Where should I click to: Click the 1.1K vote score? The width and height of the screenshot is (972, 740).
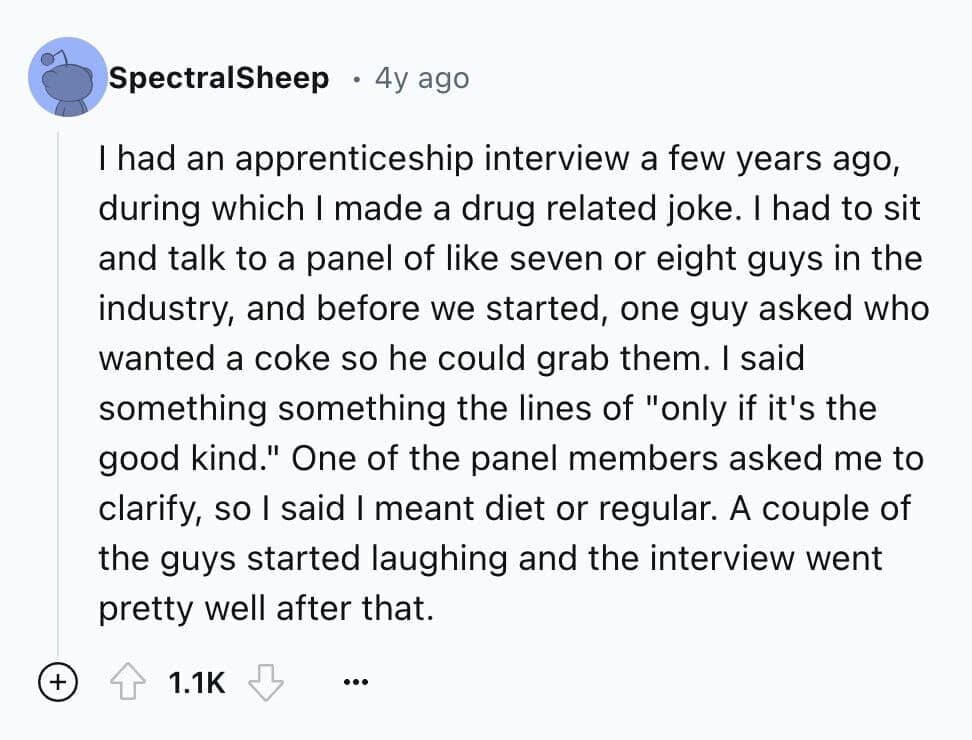197,684
